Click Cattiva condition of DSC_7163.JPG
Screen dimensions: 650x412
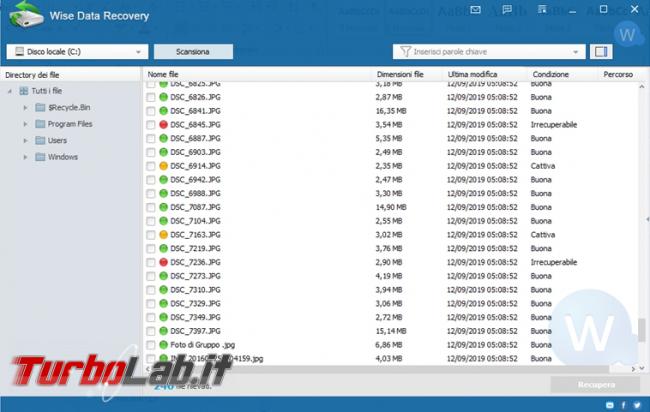[x=543, y=235]
